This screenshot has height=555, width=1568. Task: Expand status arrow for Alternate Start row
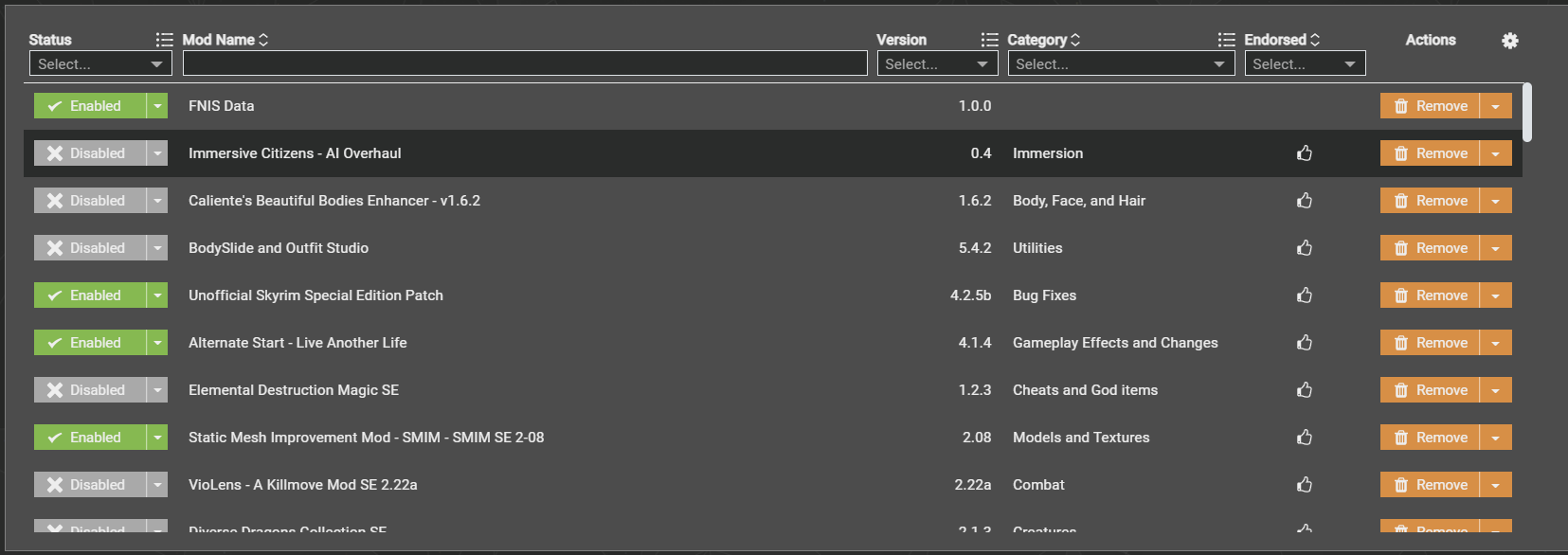tap(157, 342)
